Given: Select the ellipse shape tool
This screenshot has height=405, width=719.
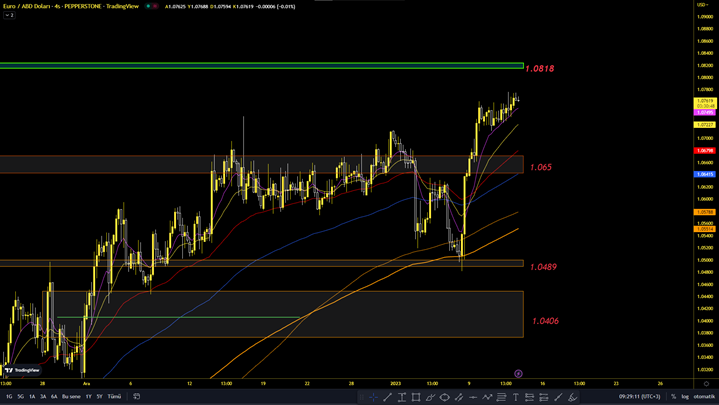Looking at the screenshot, I should 444,397.
